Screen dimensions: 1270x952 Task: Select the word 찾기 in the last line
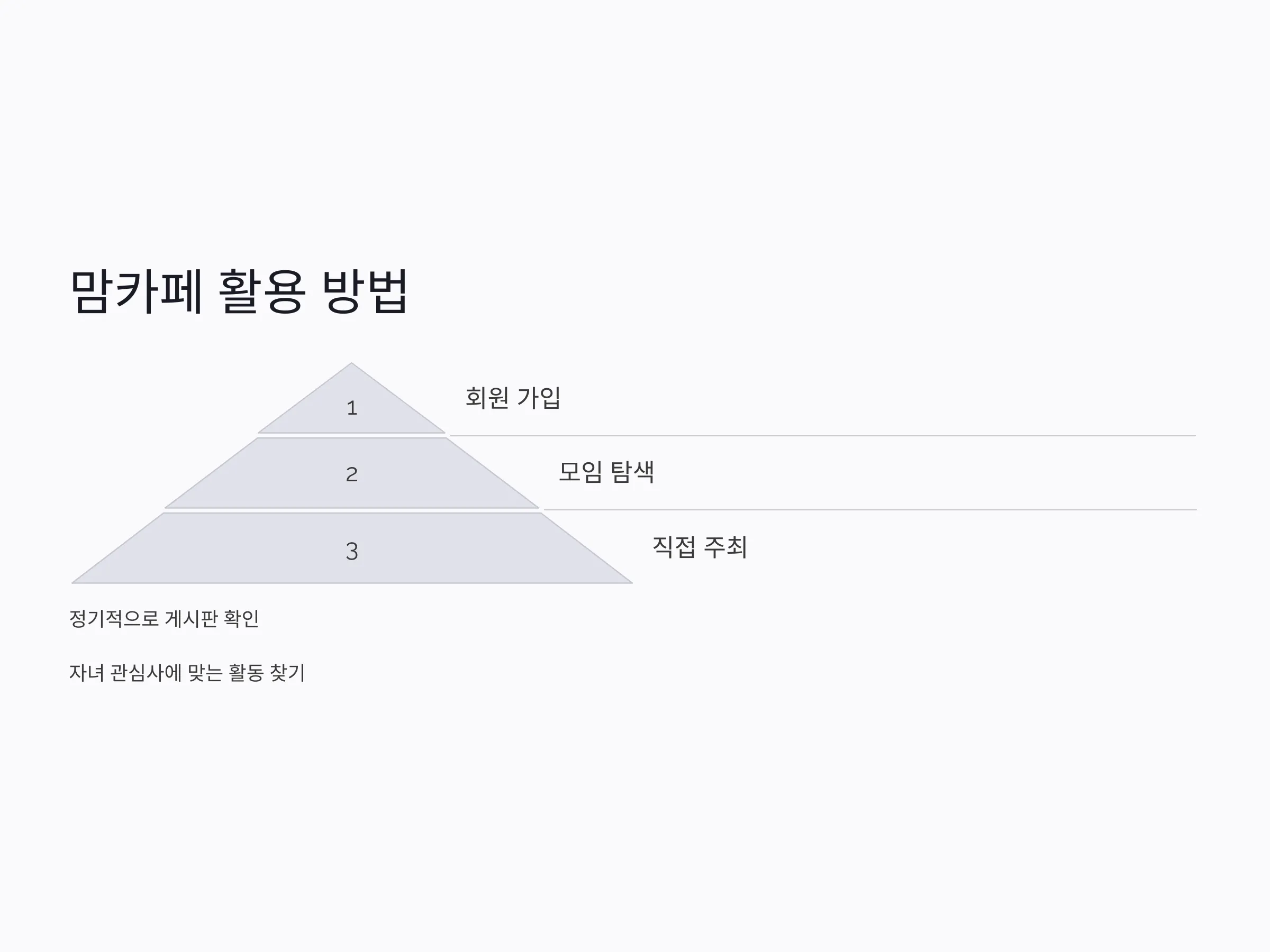(287, 673)
